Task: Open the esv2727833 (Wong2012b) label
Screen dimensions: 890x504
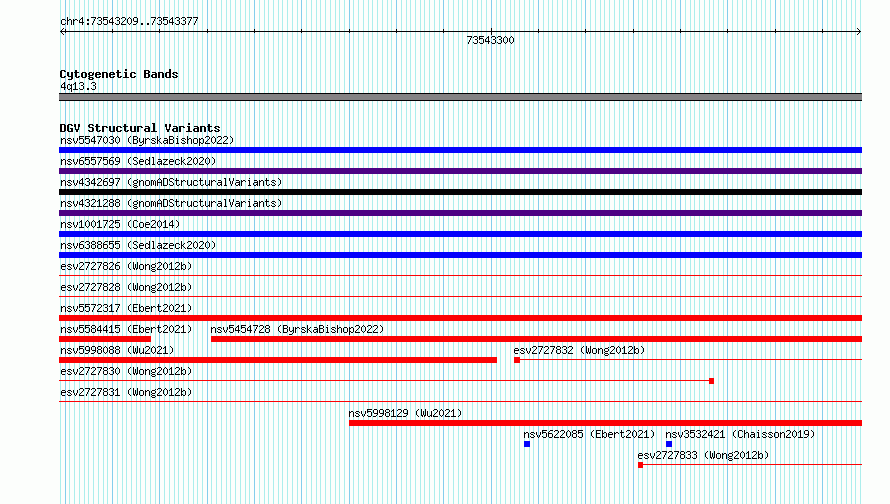Action: pyautogui.click(x=703, y=455)
